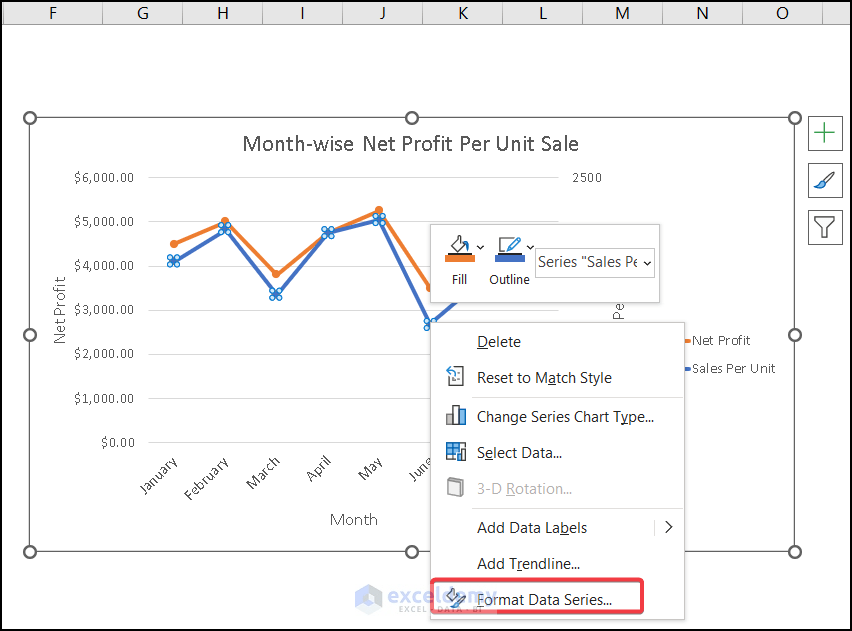Open the Series "Sales Pe" element dropdown
The width and height of the screenshot is (852, 631).
(595, 262)
